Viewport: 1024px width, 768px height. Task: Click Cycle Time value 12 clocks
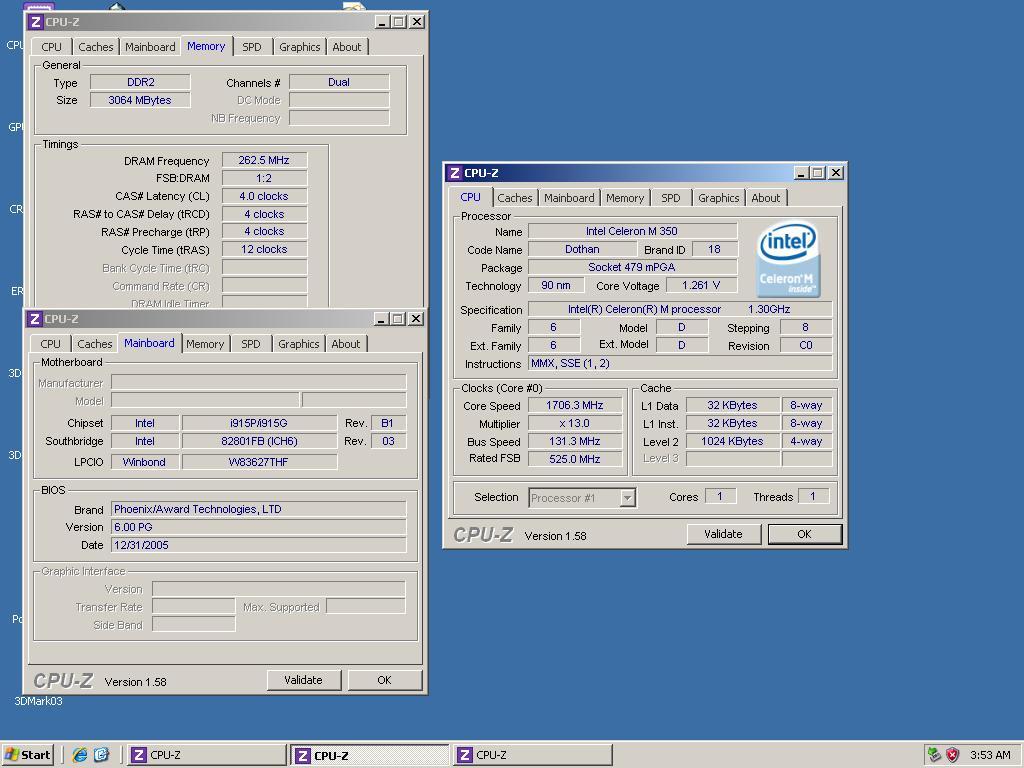(264, 249)
